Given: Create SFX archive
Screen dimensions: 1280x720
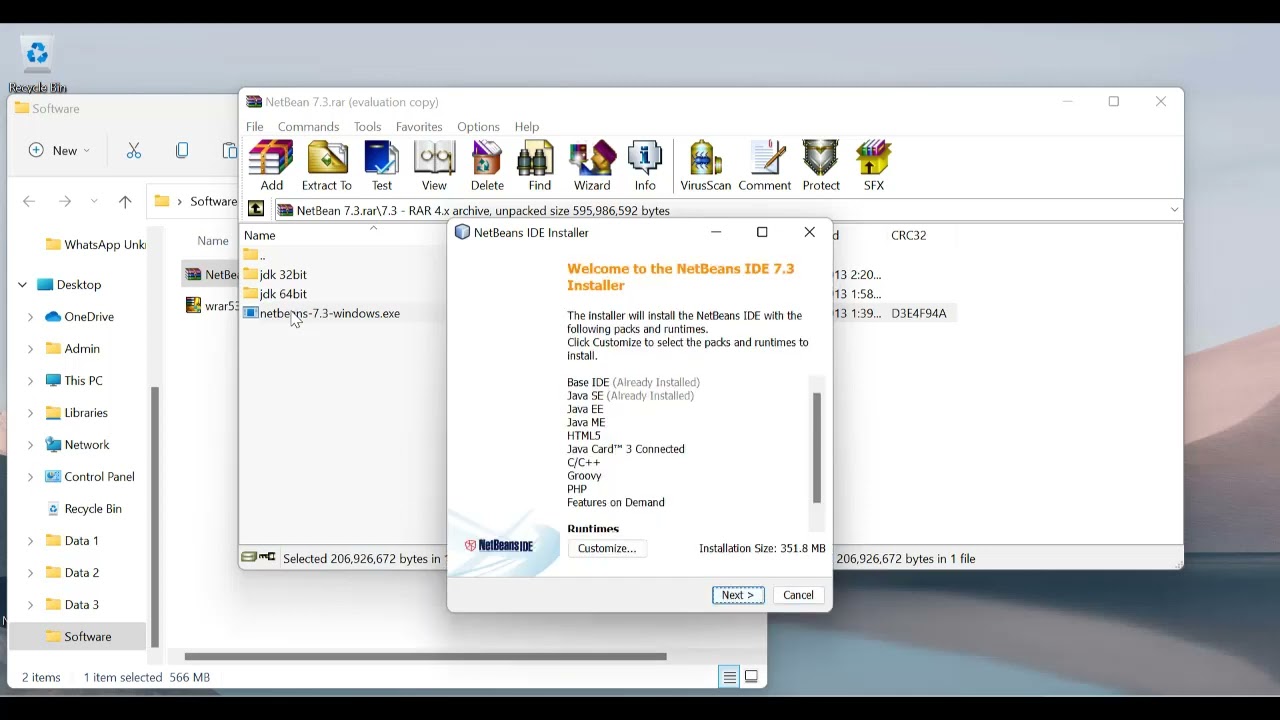Looking at the screenshot, I should (x=874, y=166).
